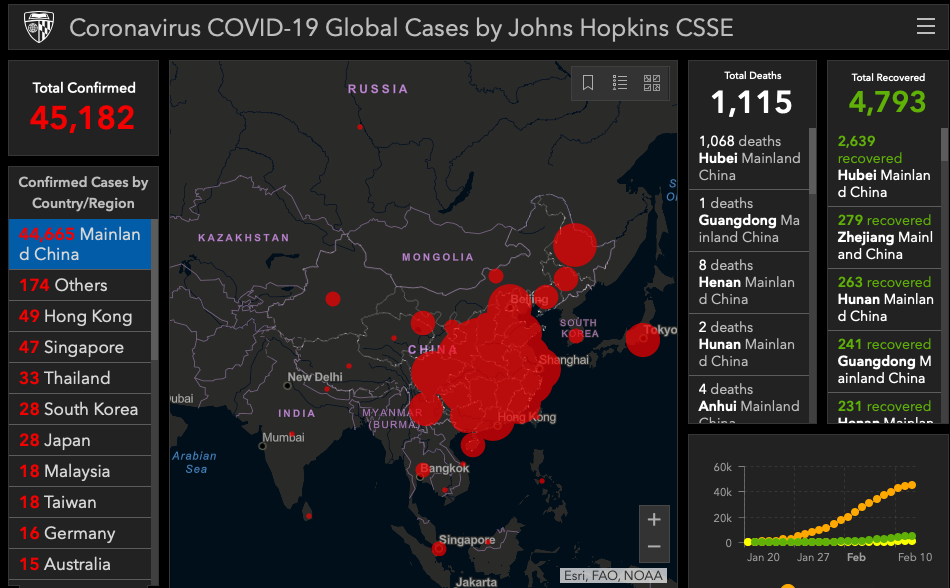950x588 pixels.
Task: Click the country list scrollbar
Action: click(154, 290)
